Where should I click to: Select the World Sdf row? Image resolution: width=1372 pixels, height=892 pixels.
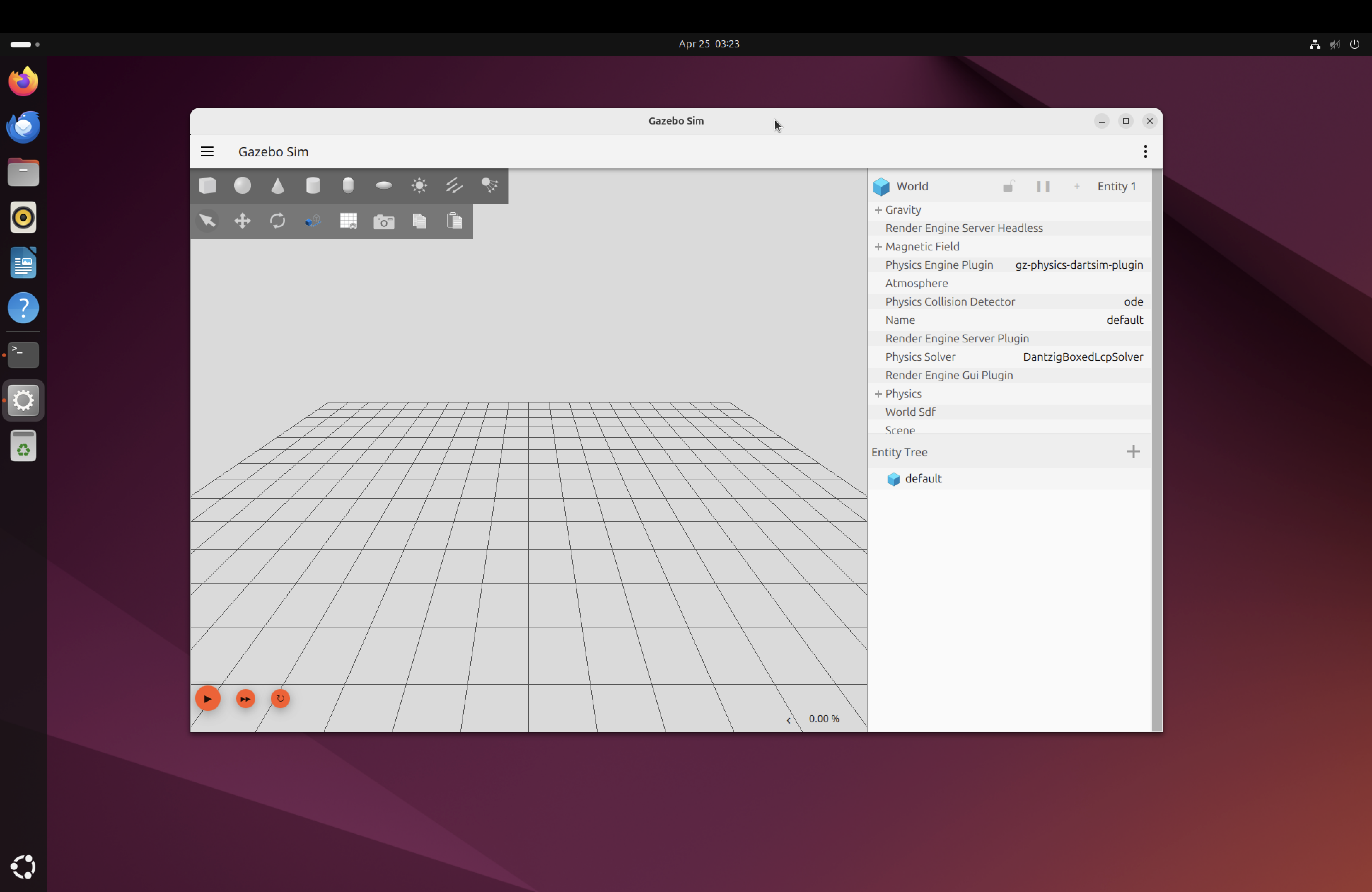click(x=1010, y=412)
